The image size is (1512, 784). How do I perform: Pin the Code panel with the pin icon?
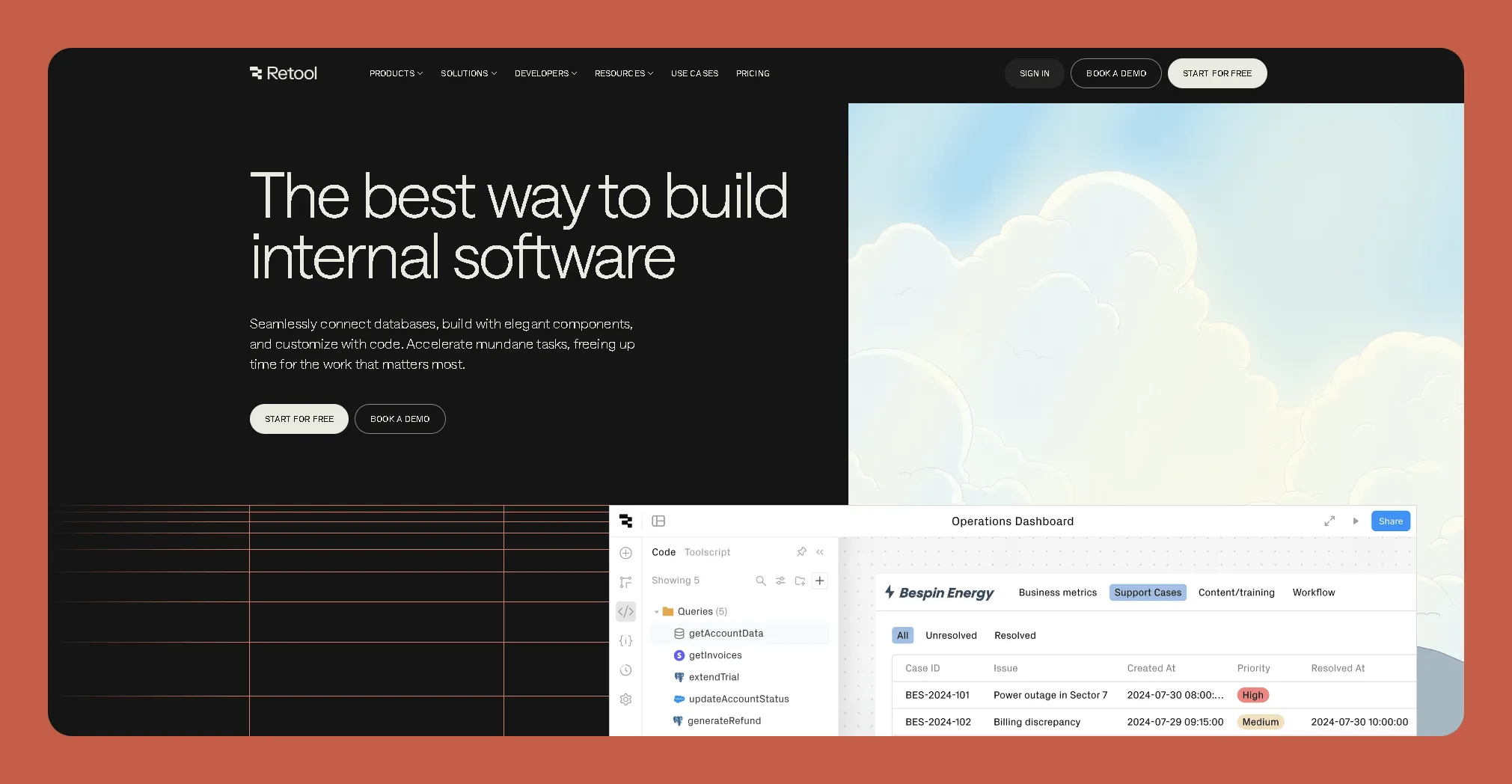click(801, 551)
